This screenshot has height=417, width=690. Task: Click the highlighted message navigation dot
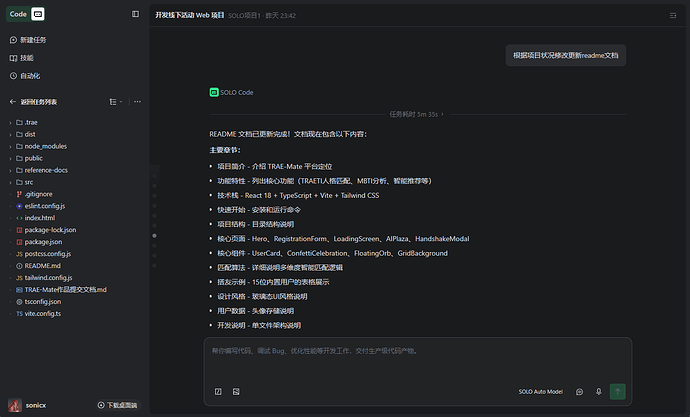(x=154, y=236)
